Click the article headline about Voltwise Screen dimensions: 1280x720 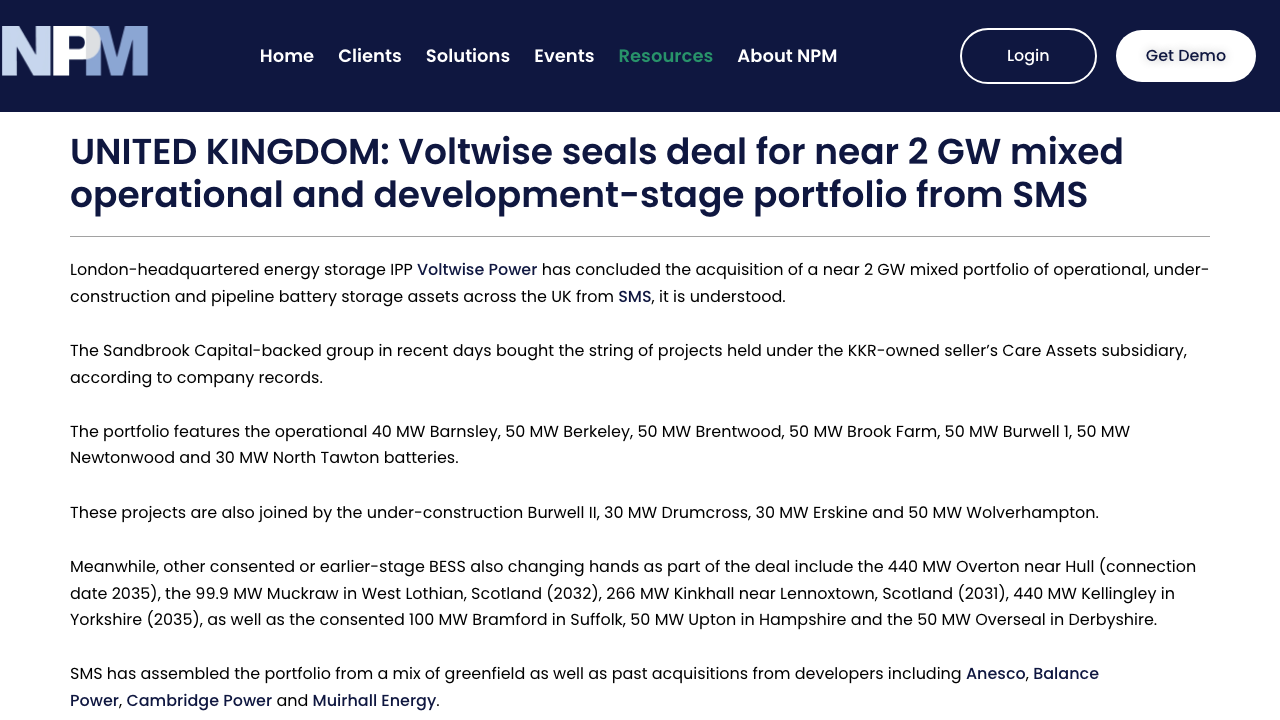[x=596, y=173]
